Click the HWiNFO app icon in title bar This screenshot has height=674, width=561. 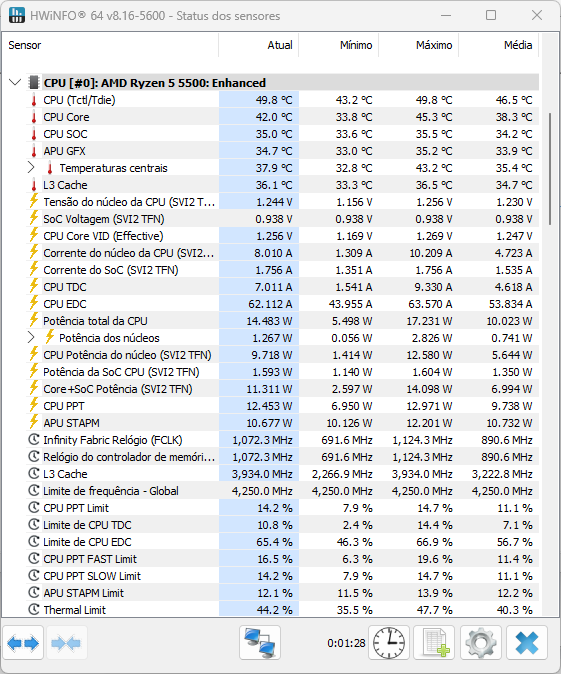coord(17,15)
